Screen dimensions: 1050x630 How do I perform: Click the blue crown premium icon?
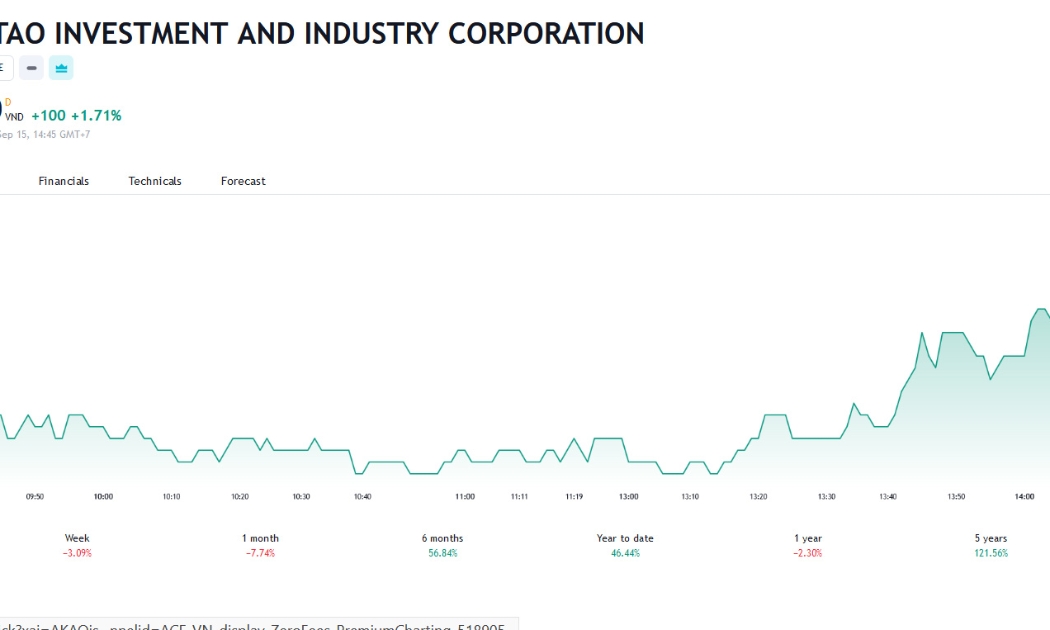[61, 68]
